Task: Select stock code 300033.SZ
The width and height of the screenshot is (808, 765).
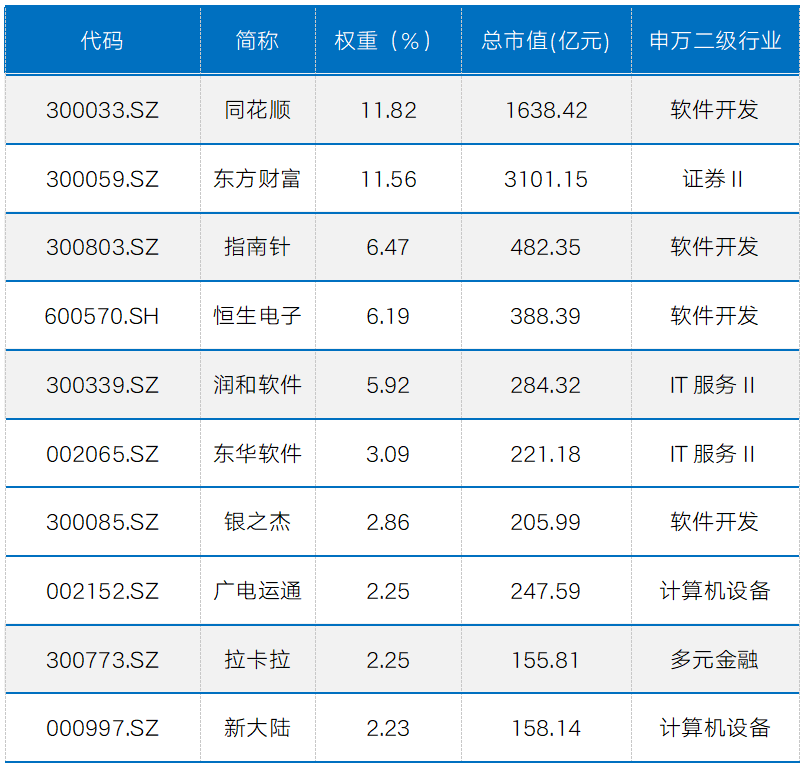Action: point(103,110)
